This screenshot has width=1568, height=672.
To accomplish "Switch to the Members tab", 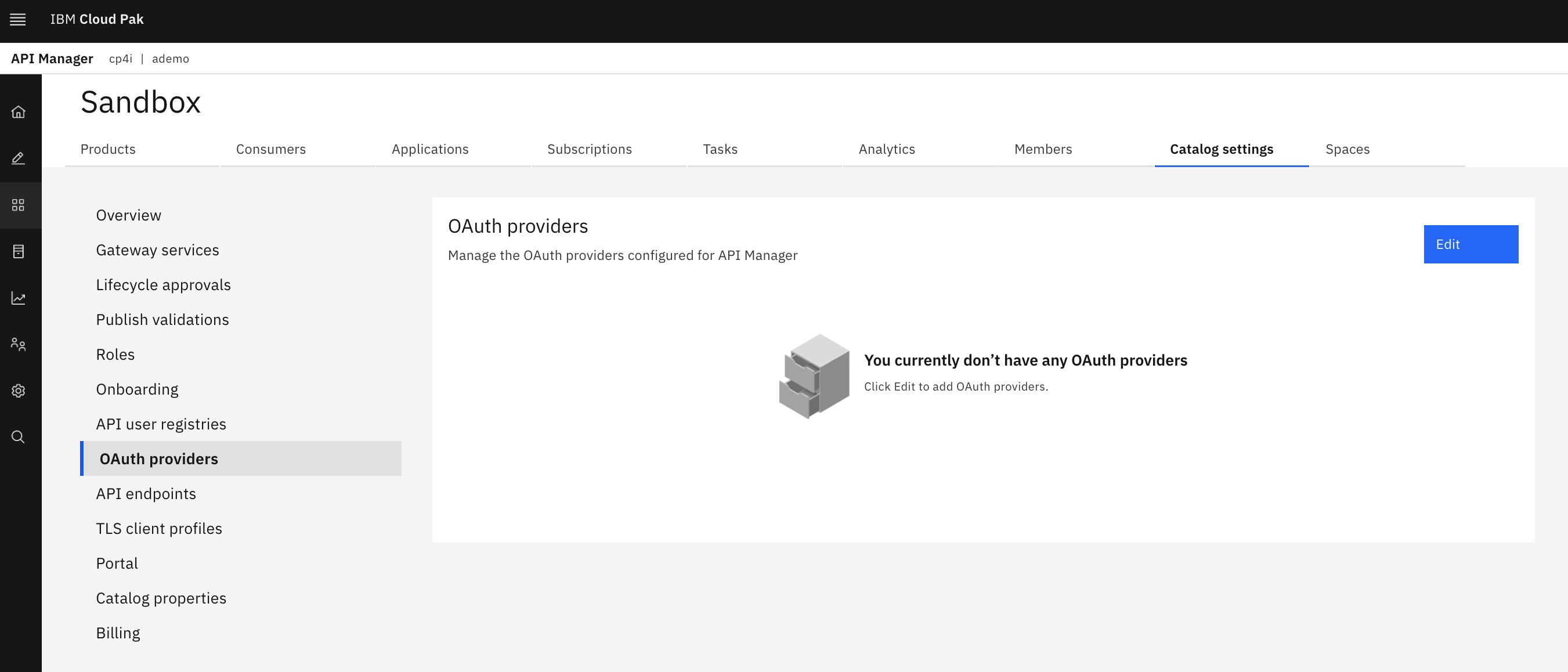I will pyautogui.click(x=1043, y=149).
